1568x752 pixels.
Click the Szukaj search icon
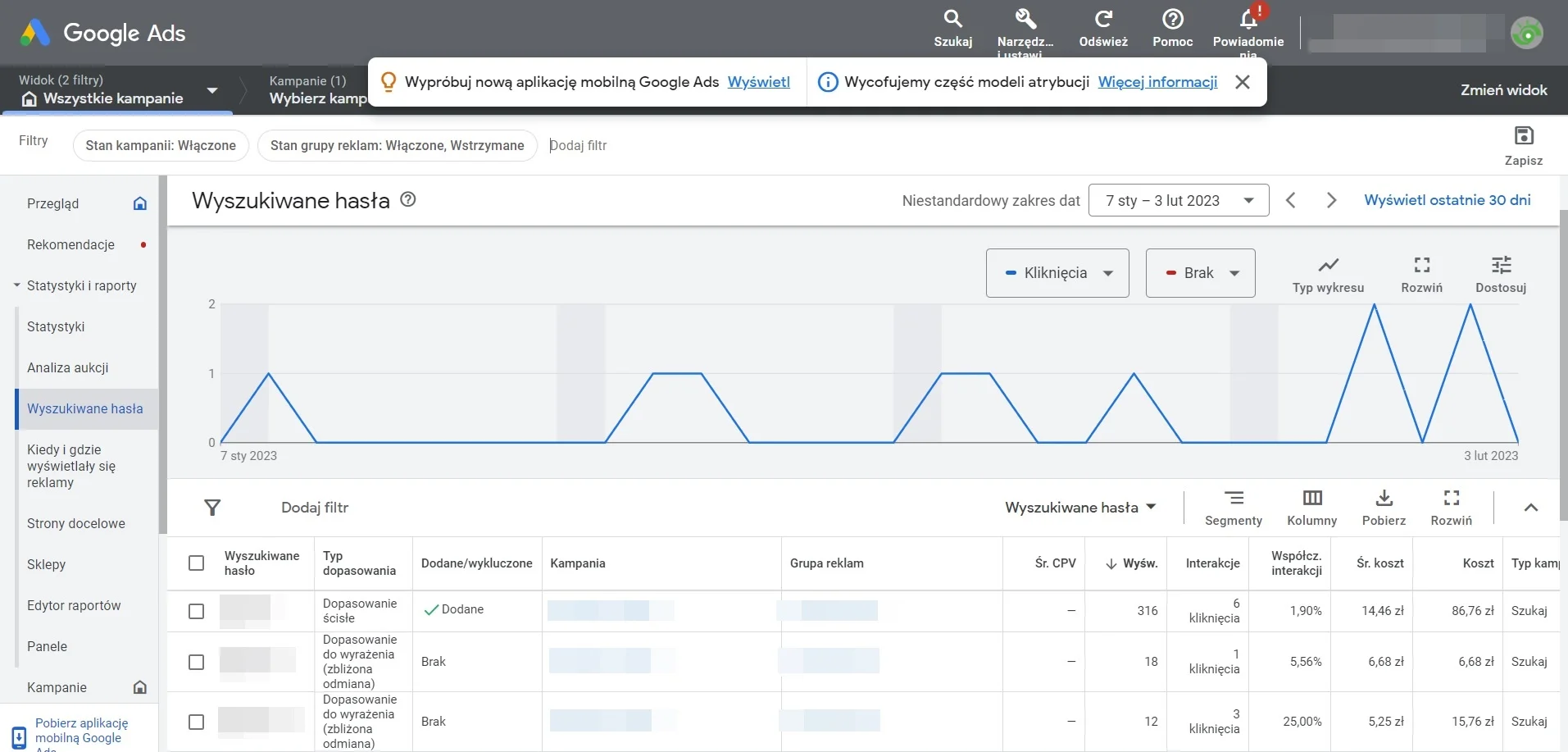pos(952,20)
